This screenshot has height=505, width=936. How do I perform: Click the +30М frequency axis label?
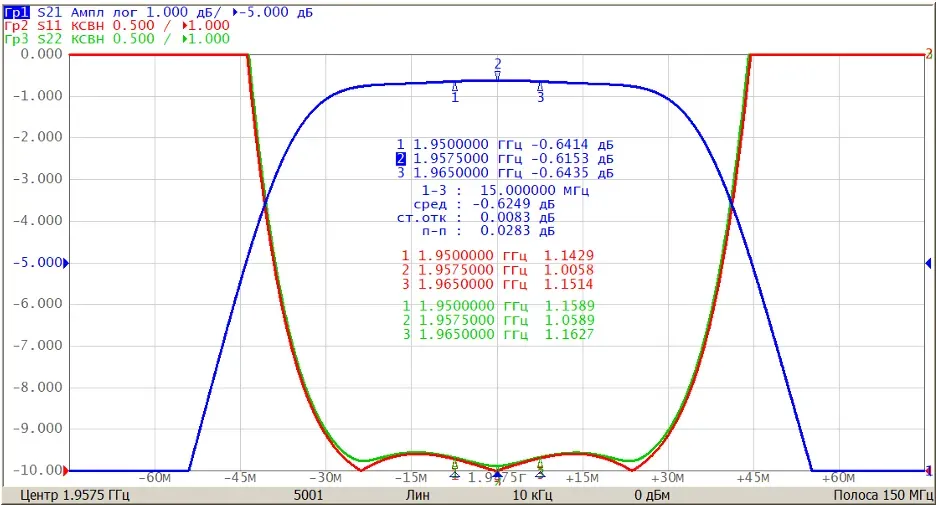667,478
